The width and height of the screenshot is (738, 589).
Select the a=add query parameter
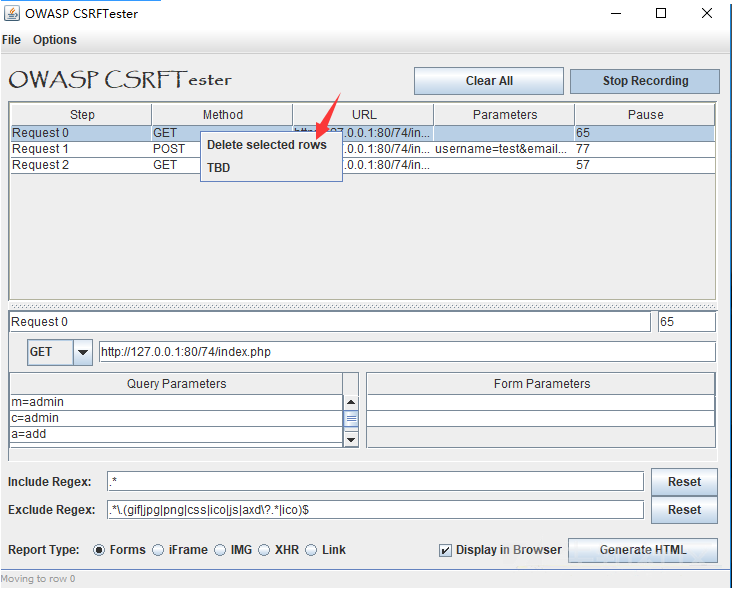[x=176, y=435]
